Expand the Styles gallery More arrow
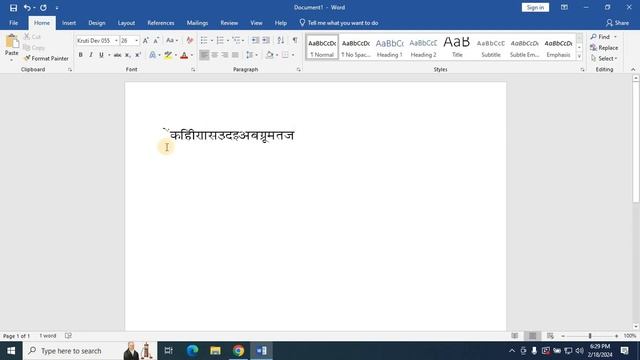The width and height of the screenshot is (640, 360). [579, 57]
